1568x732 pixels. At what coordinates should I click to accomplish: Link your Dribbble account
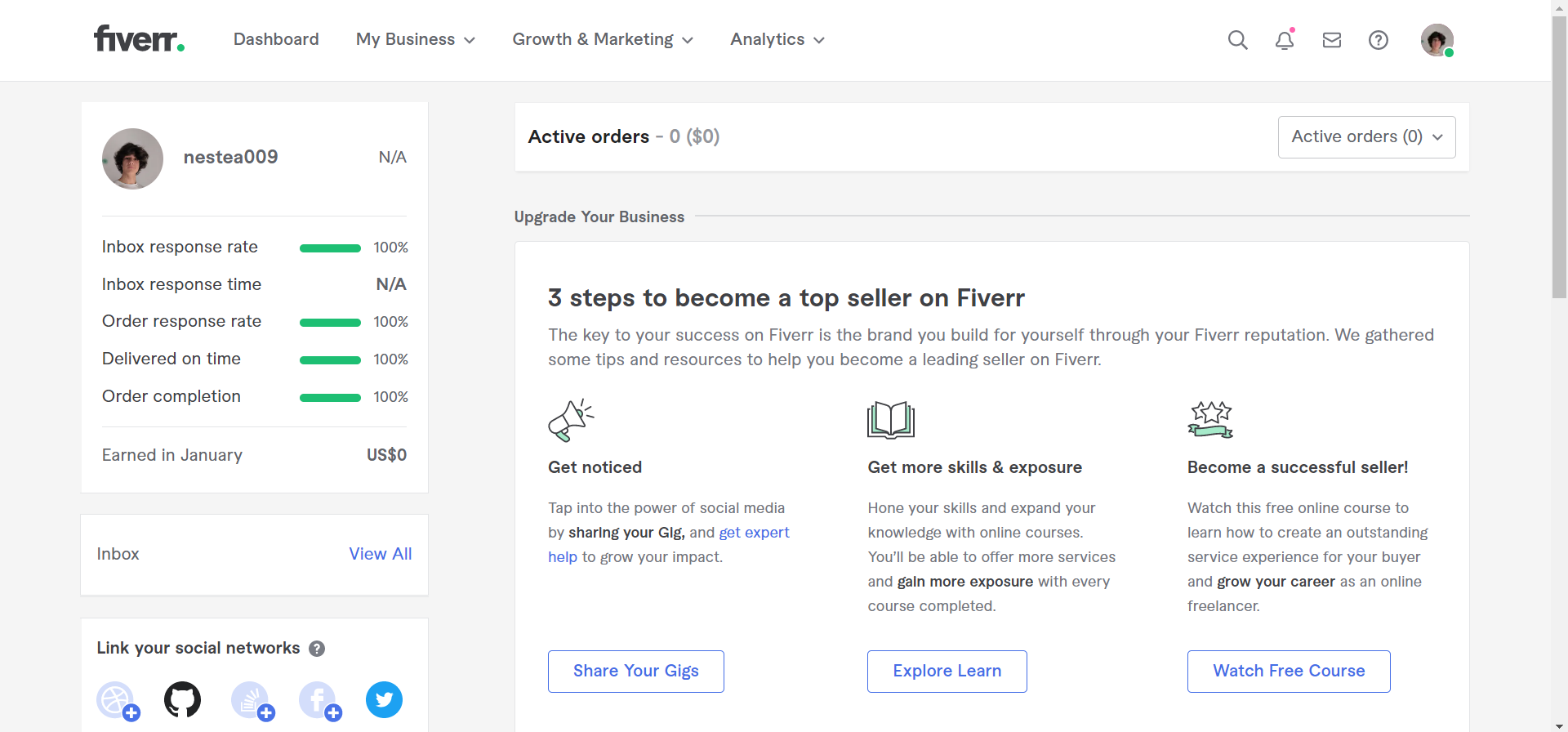117,700
